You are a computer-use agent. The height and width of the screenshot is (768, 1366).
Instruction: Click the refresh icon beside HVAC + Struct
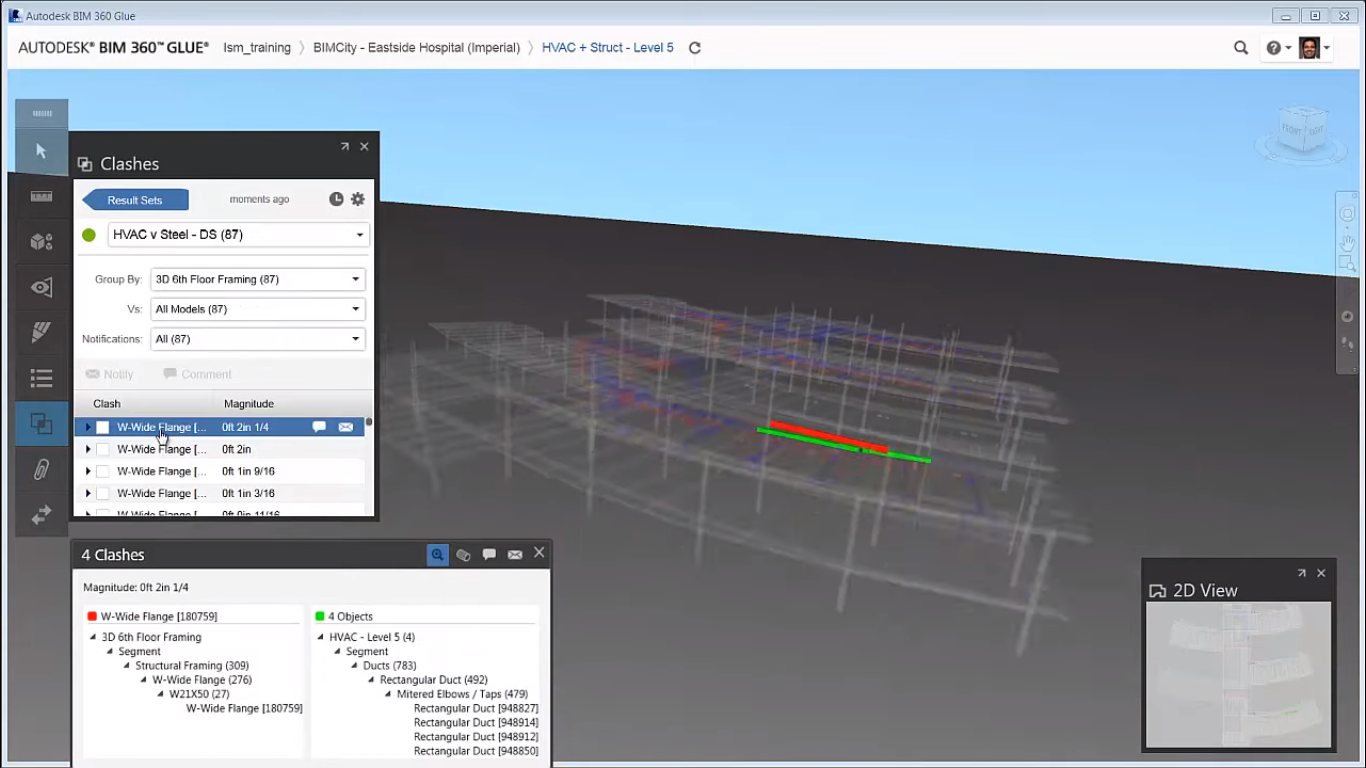coord(695,48)
